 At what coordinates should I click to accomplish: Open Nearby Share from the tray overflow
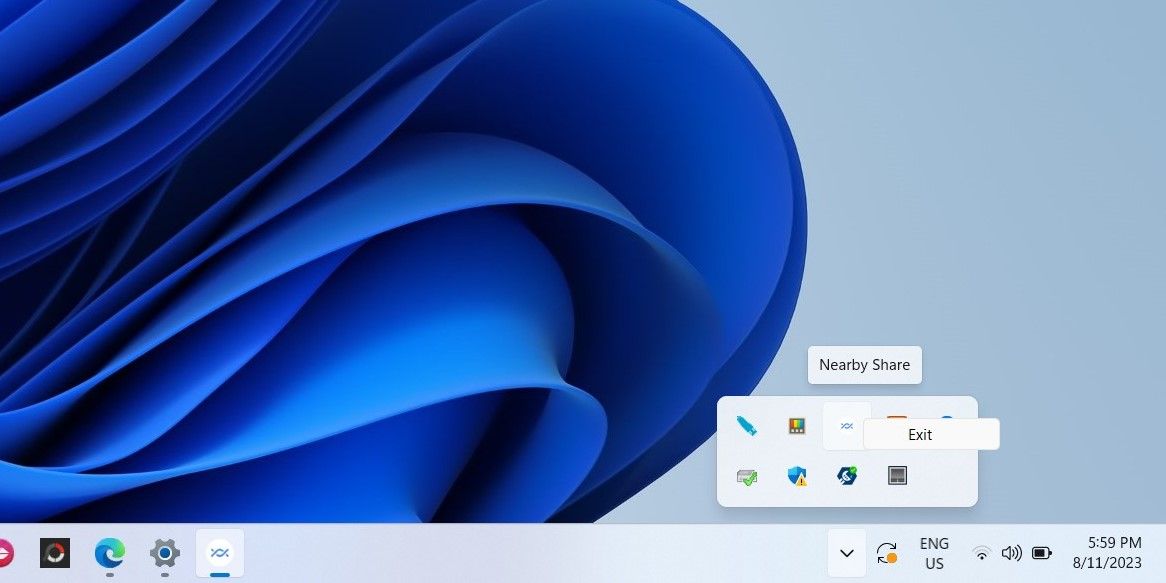[846, 425]
